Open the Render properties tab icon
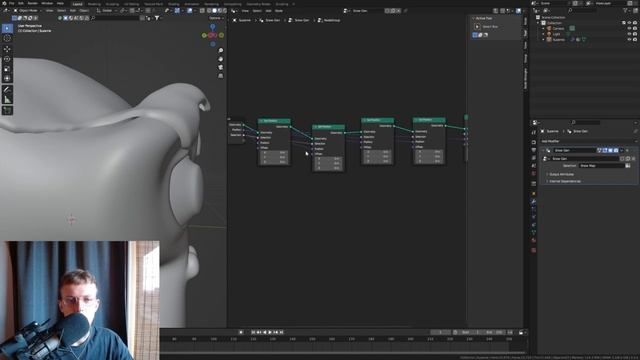The width and height of the screenshot is (640, 360). (x=533, y=142)
